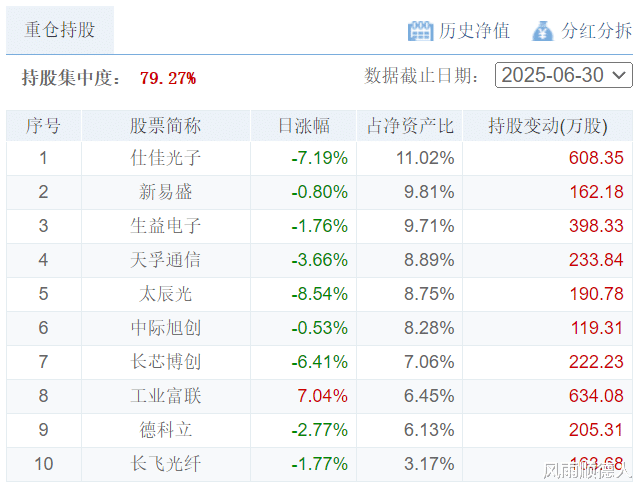Click daily change -8.54%
This screenshot has width=642, height=492.
coord(319,294)
